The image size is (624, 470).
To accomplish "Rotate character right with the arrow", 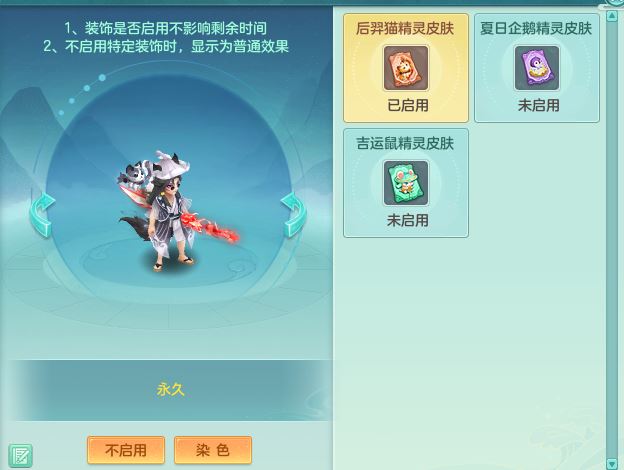I will (x=294, y=215).
